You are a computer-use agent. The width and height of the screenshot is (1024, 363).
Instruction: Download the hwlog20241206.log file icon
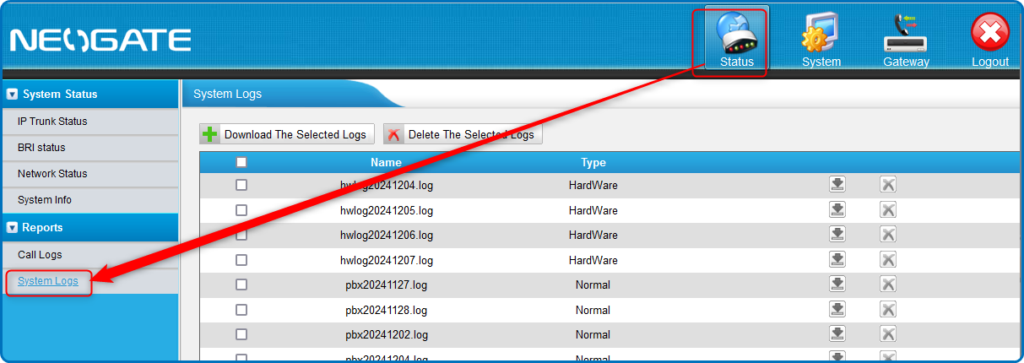(837, 234)
